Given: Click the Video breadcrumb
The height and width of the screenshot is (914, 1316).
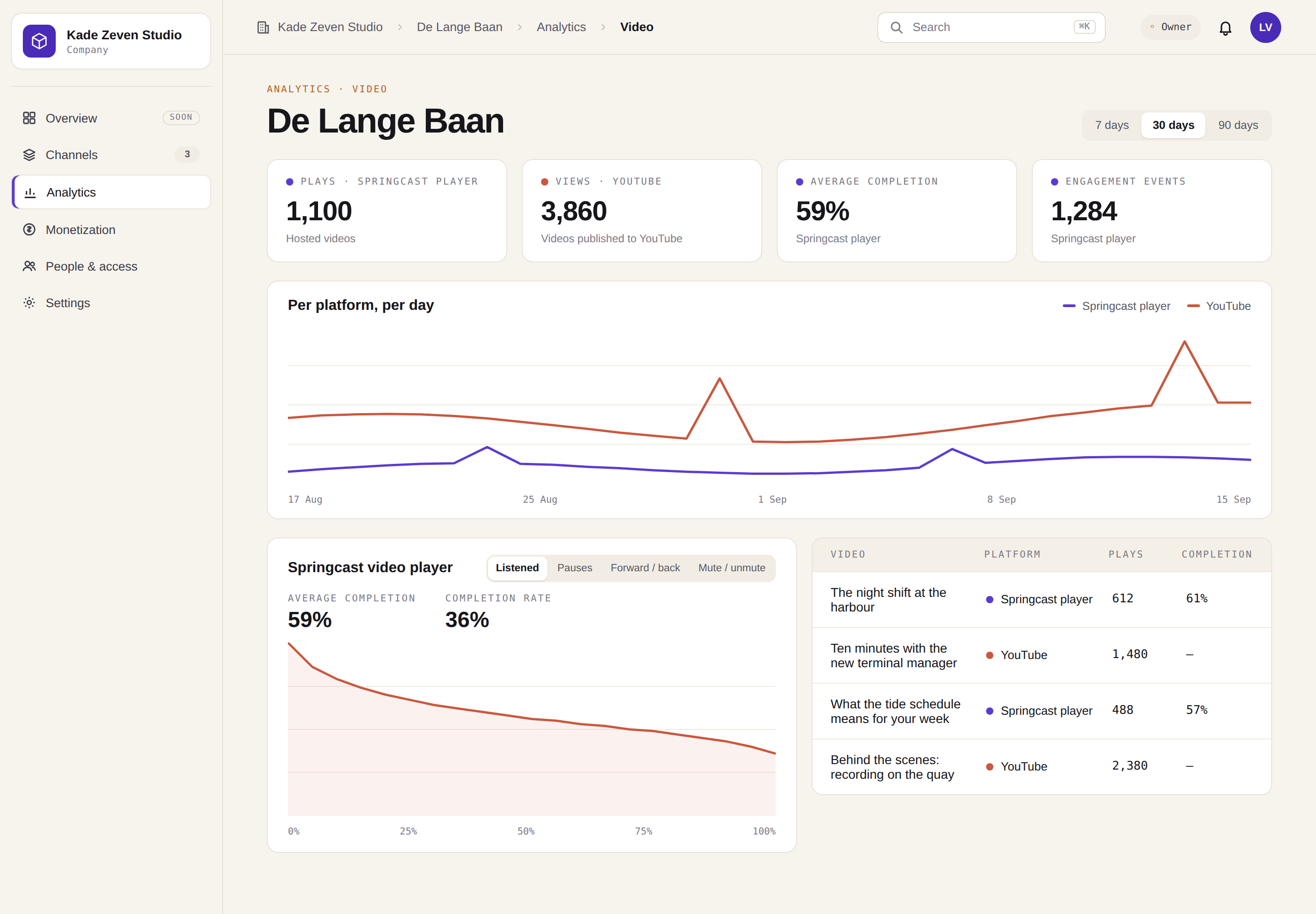Looking at the screenshot, I should pos(636,27).
